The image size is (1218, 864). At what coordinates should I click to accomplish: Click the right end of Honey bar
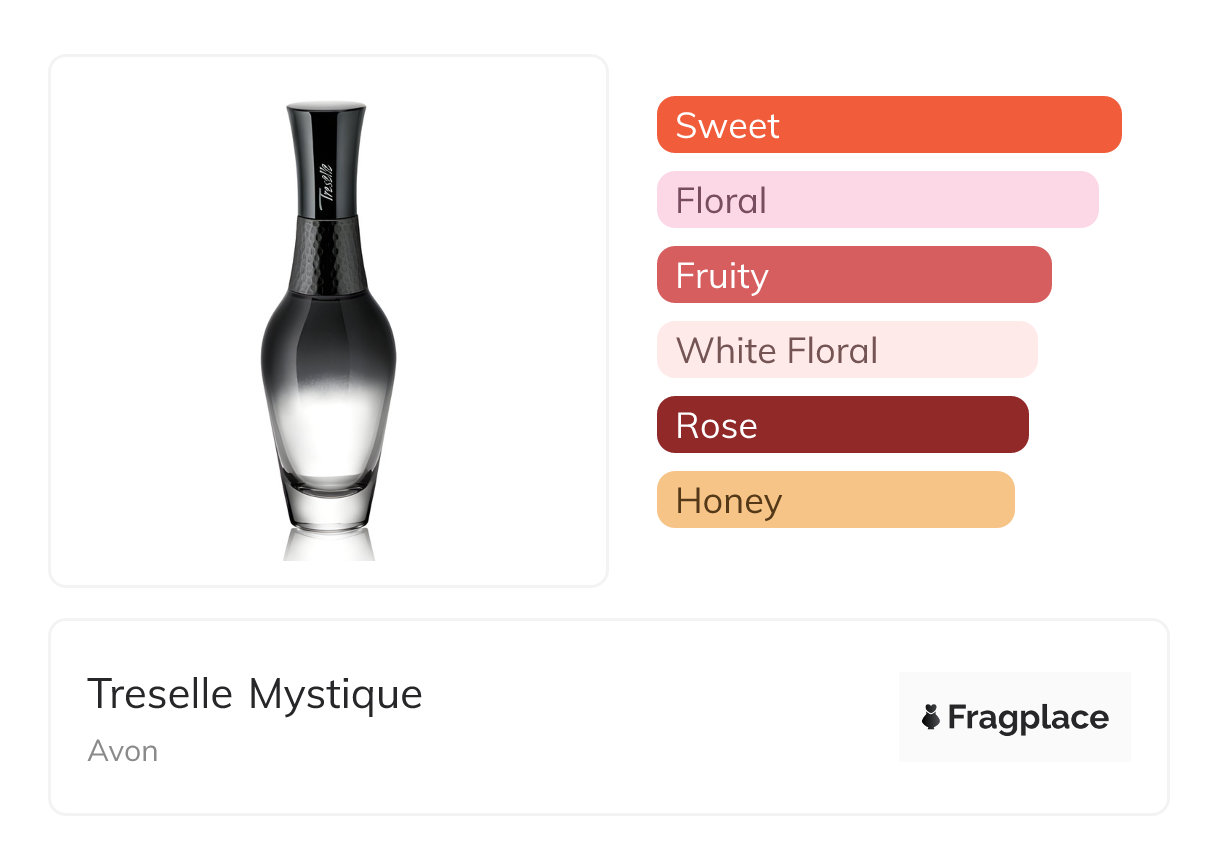999,500
